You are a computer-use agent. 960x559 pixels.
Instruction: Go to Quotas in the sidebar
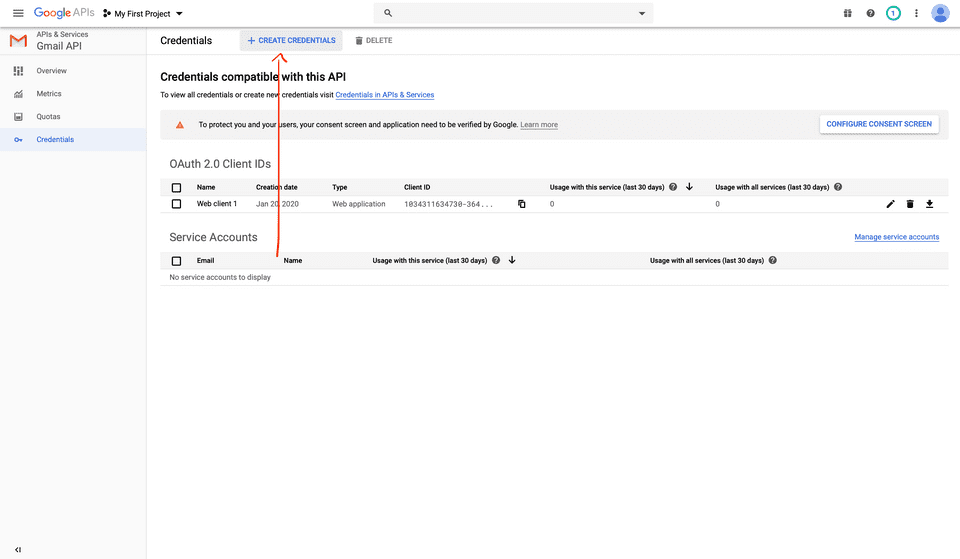pos(48,116)
